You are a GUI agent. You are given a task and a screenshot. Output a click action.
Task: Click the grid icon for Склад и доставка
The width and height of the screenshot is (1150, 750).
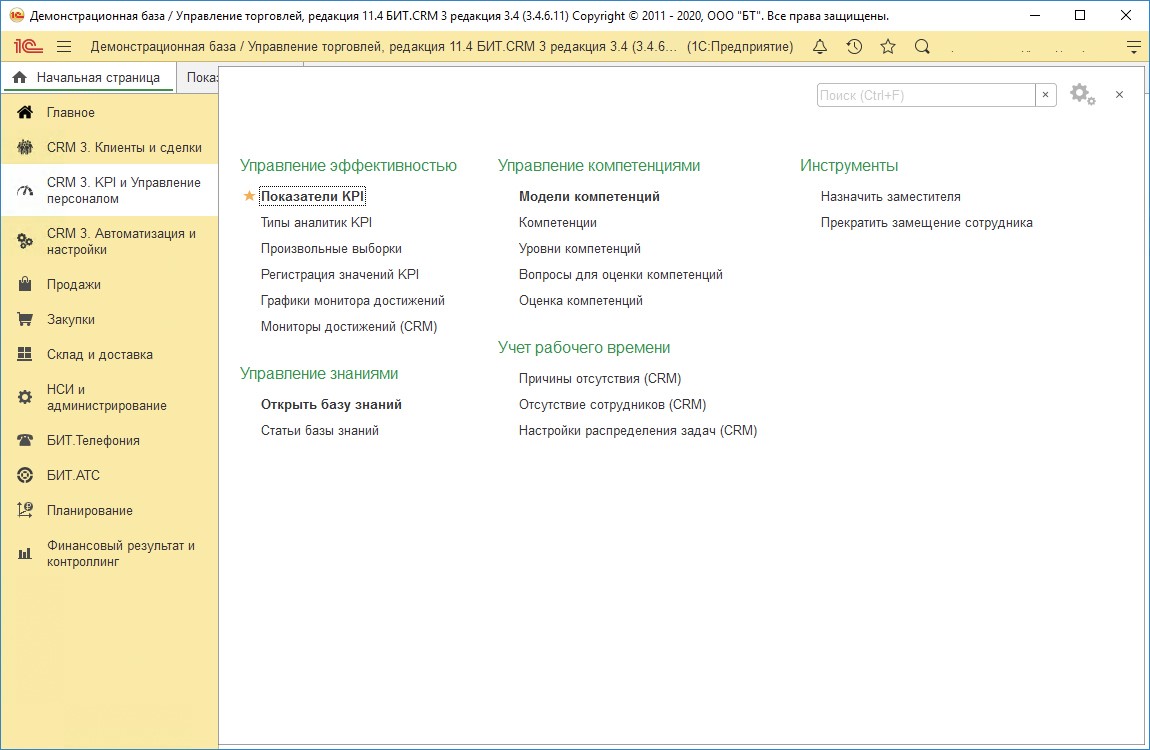pyautogui.click(x=25, y=355)
